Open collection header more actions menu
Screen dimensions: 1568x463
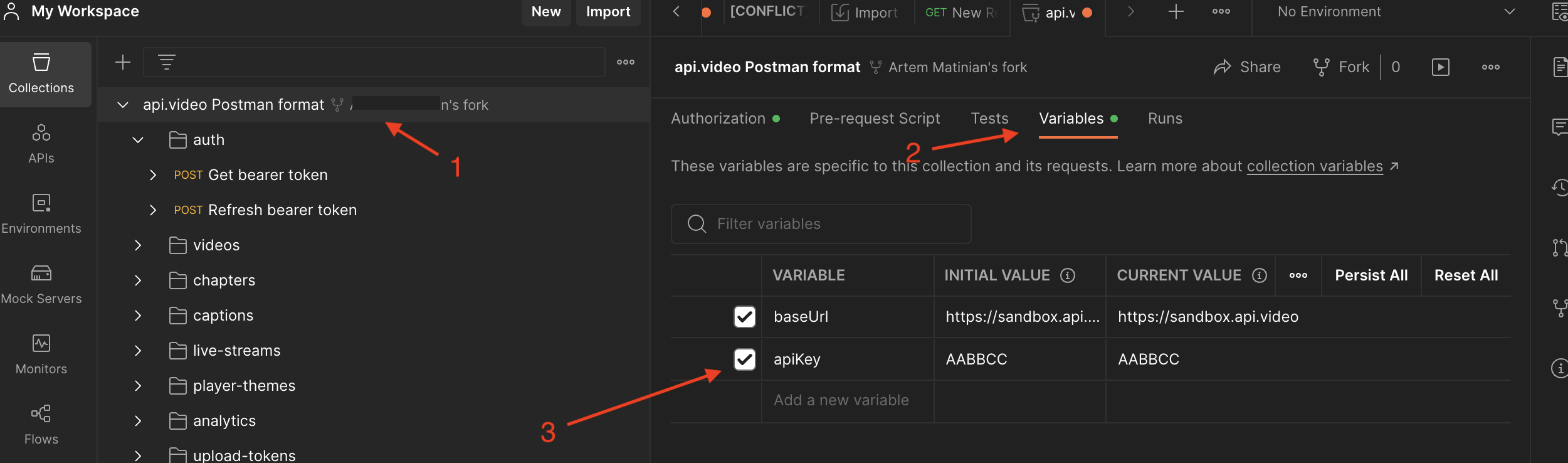[1491, 67]
